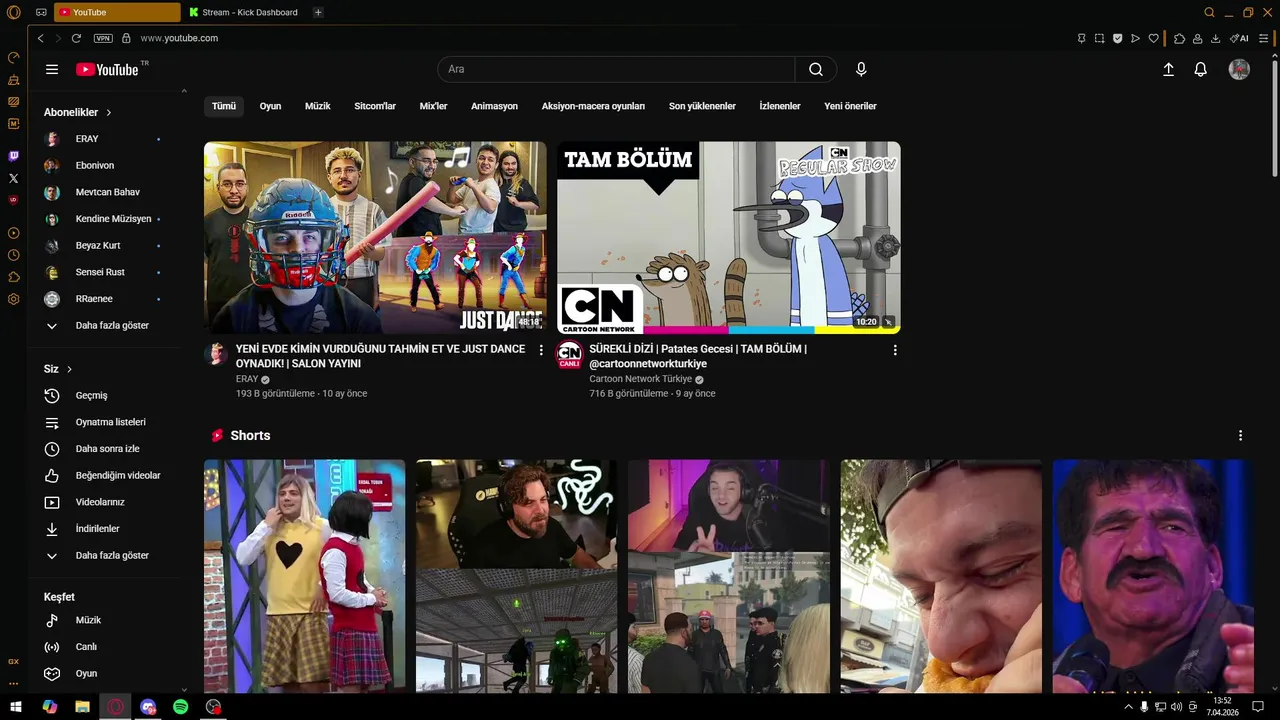1280x720 pixels.
Task: Open Opera sidebar settings gear
Action: [14, 299]
